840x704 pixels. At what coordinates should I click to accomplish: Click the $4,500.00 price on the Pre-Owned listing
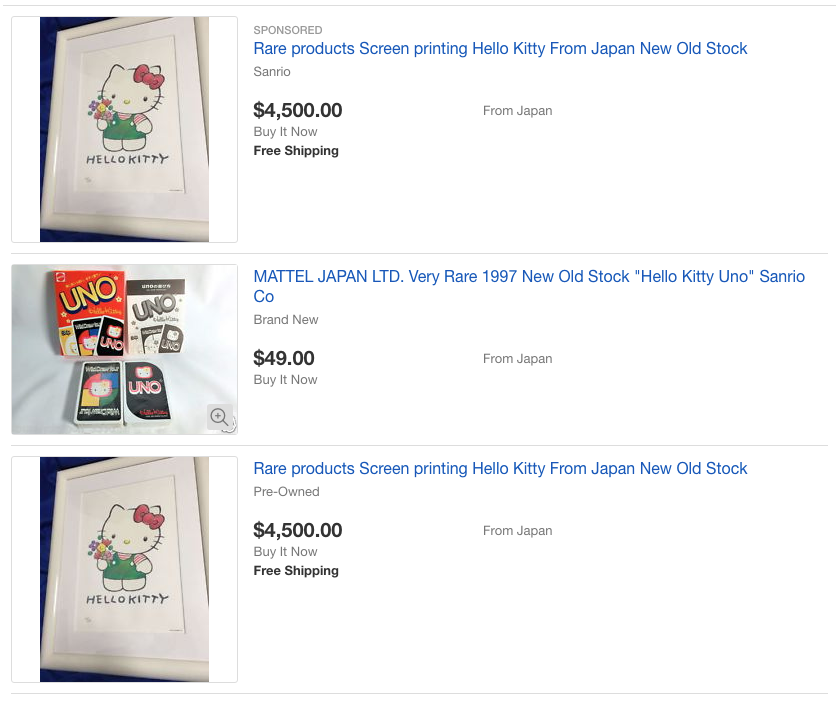(x=298, y=530)
